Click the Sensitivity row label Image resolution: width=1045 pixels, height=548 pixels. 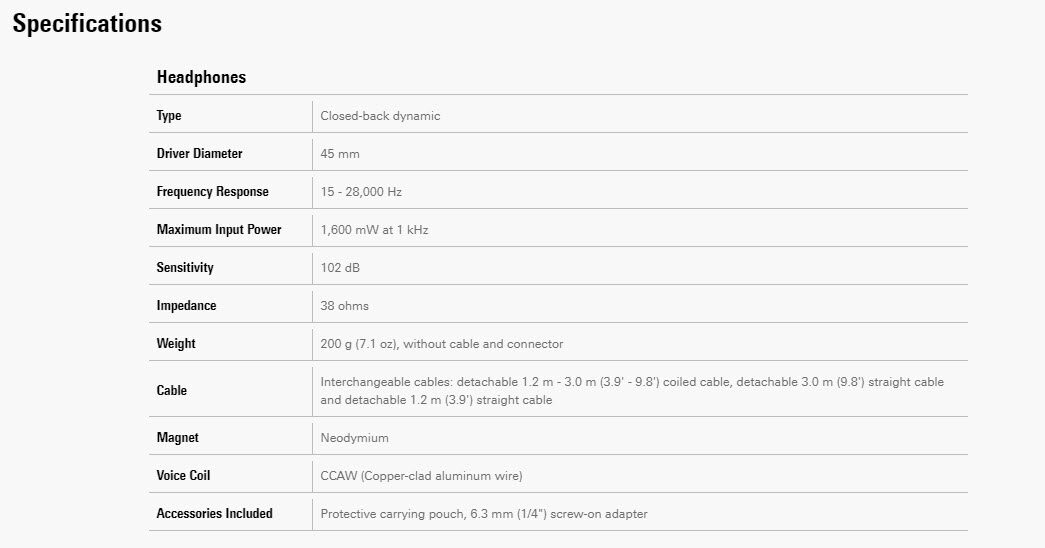[185, 268]
